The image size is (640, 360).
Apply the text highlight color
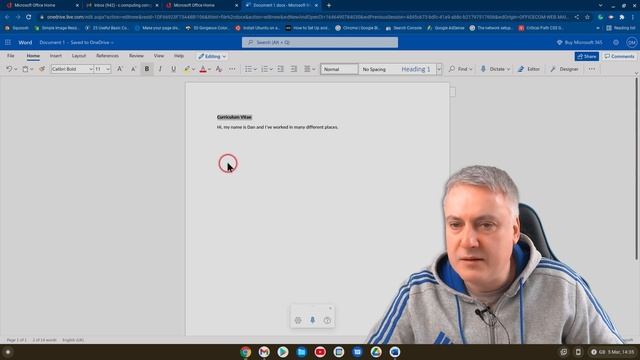point(187,69)
